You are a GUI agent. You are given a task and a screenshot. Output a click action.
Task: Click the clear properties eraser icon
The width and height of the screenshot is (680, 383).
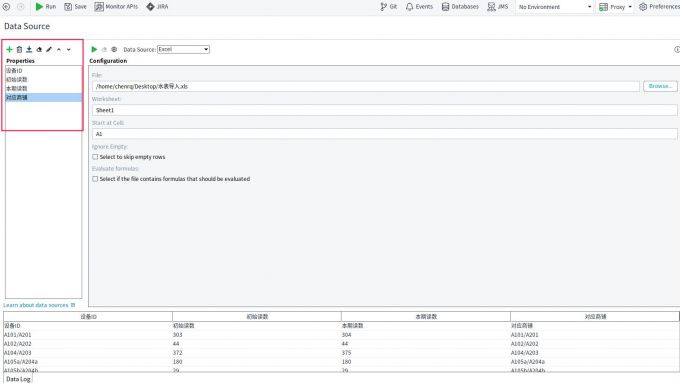[x=39, y=49]
